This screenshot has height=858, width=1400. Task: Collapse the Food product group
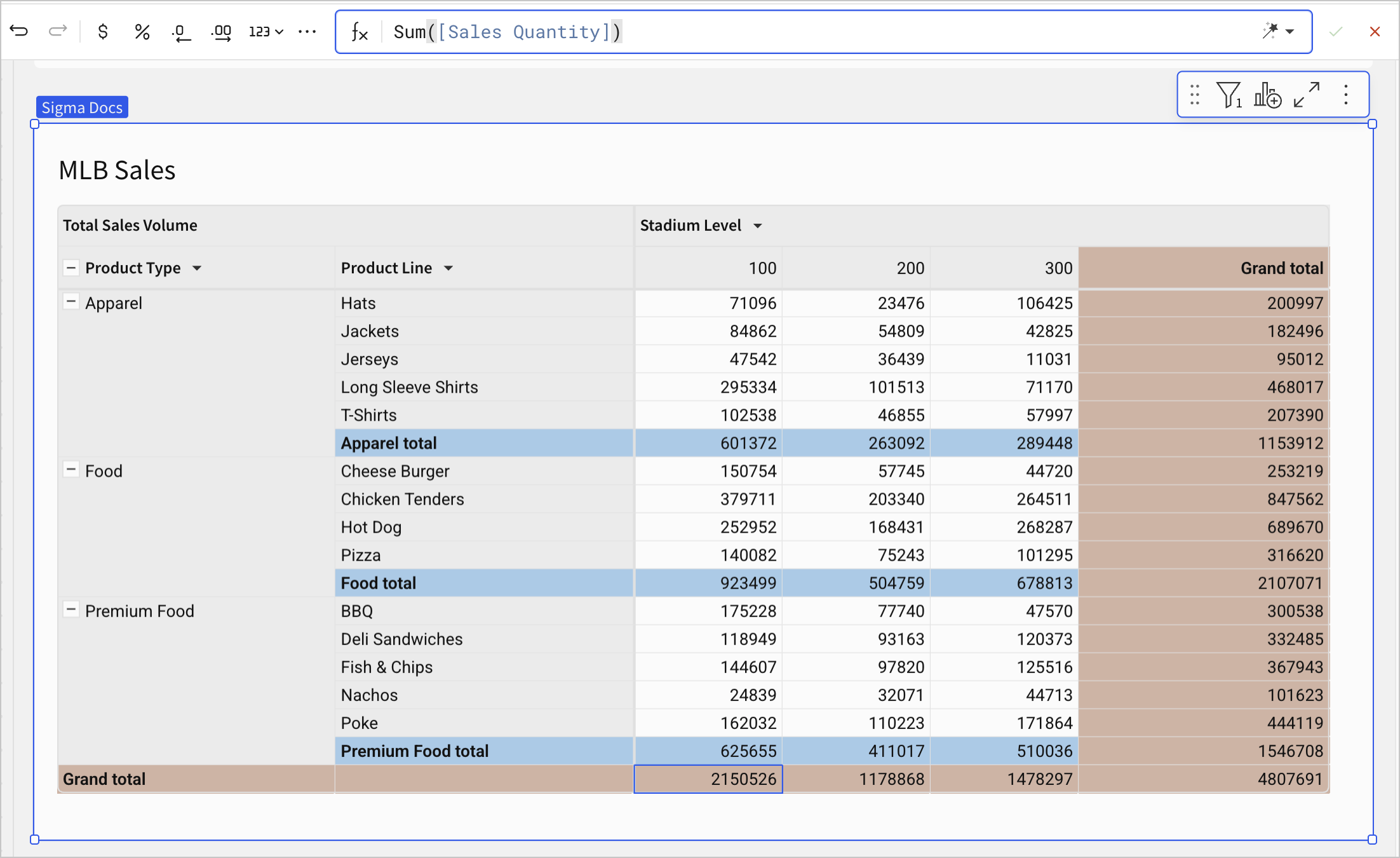click(x=71, y=469)
